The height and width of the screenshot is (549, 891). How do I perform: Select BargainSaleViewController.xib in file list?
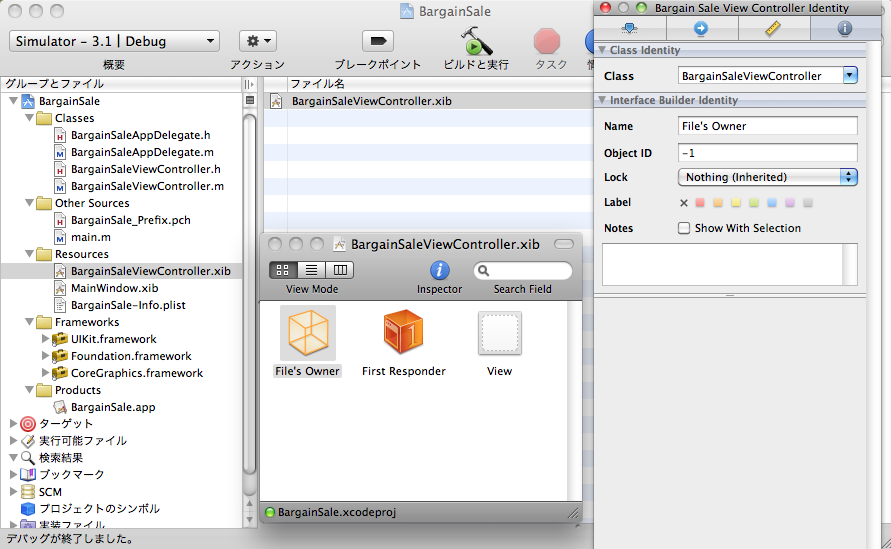point(372,101)
